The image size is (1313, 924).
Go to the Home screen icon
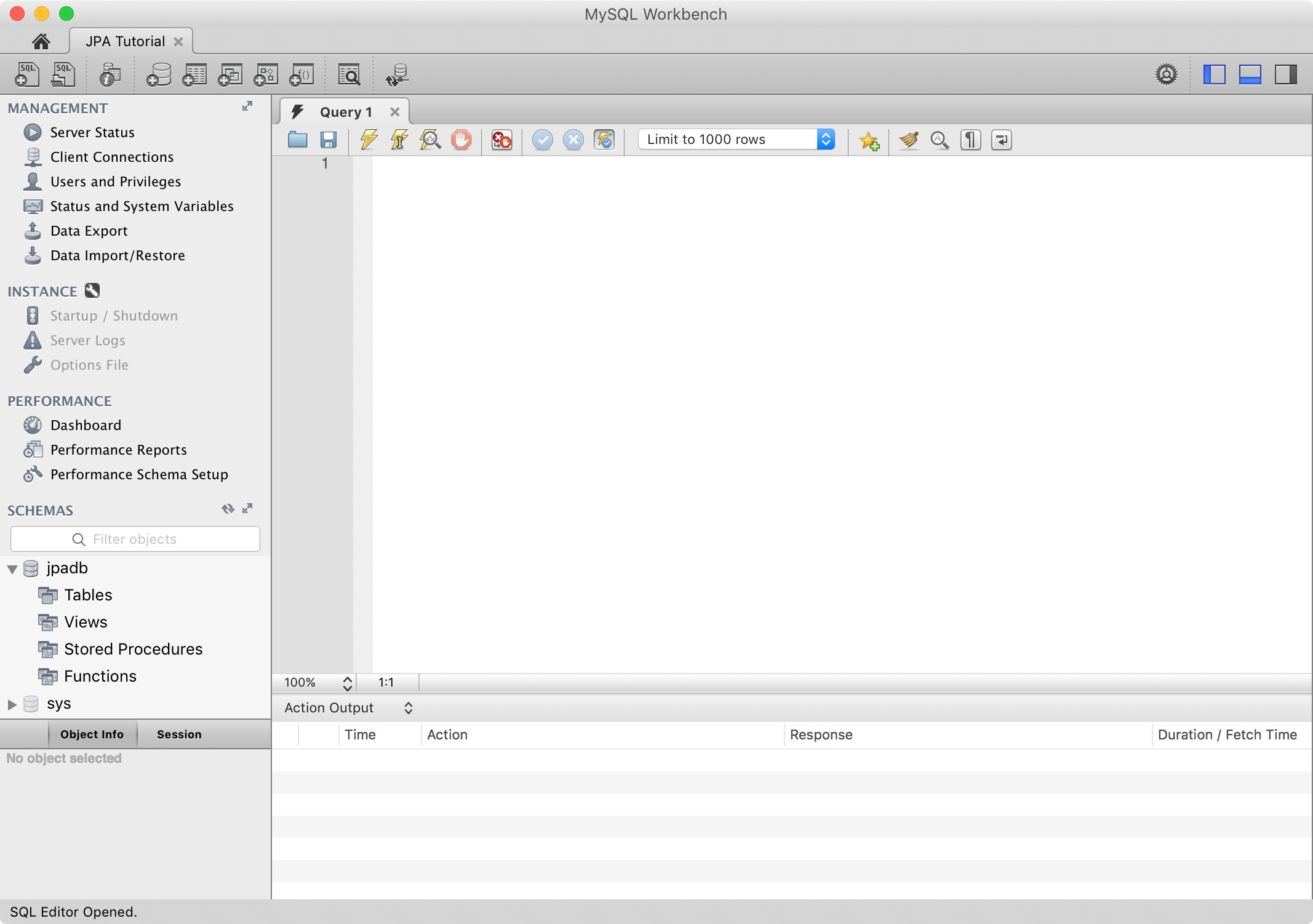tap(41, 41)
